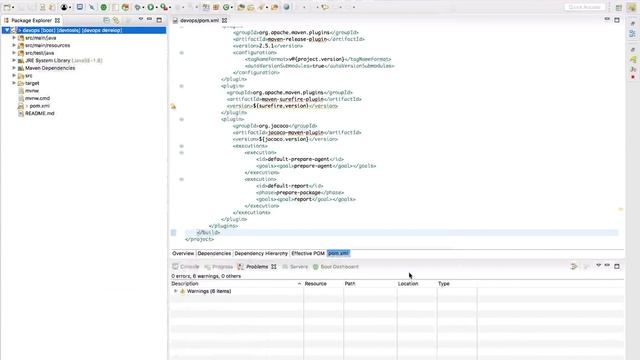Expand the src/main/resources folder
The height and width of the screenshot is (360, 640).
pos(14,45)
